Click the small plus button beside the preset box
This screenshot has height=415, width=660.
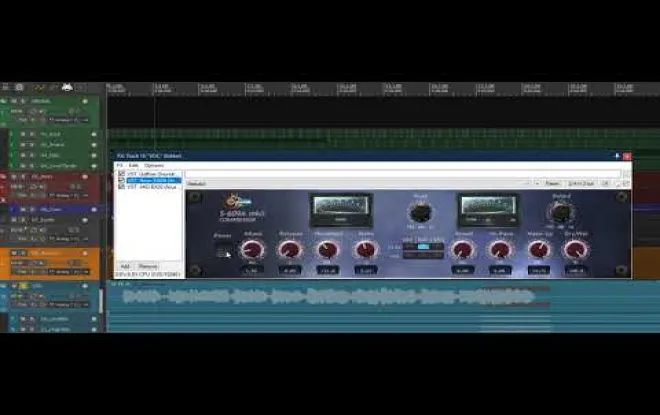click(x=537, y=184)
